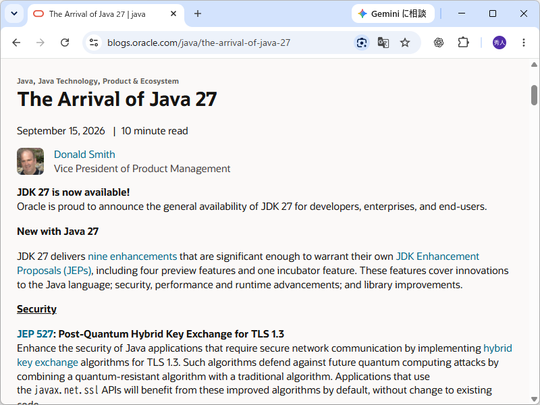Search page with Google Lens icon
This screenshot has height=405, width=540.
click(x=362, y=43)
